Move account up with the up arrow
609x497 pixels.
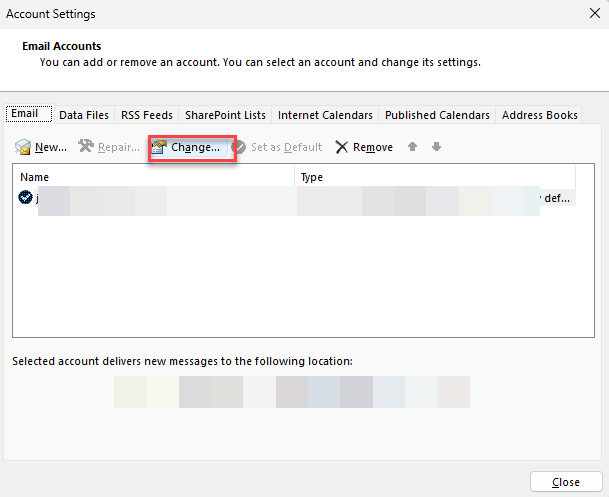(412, 147)
